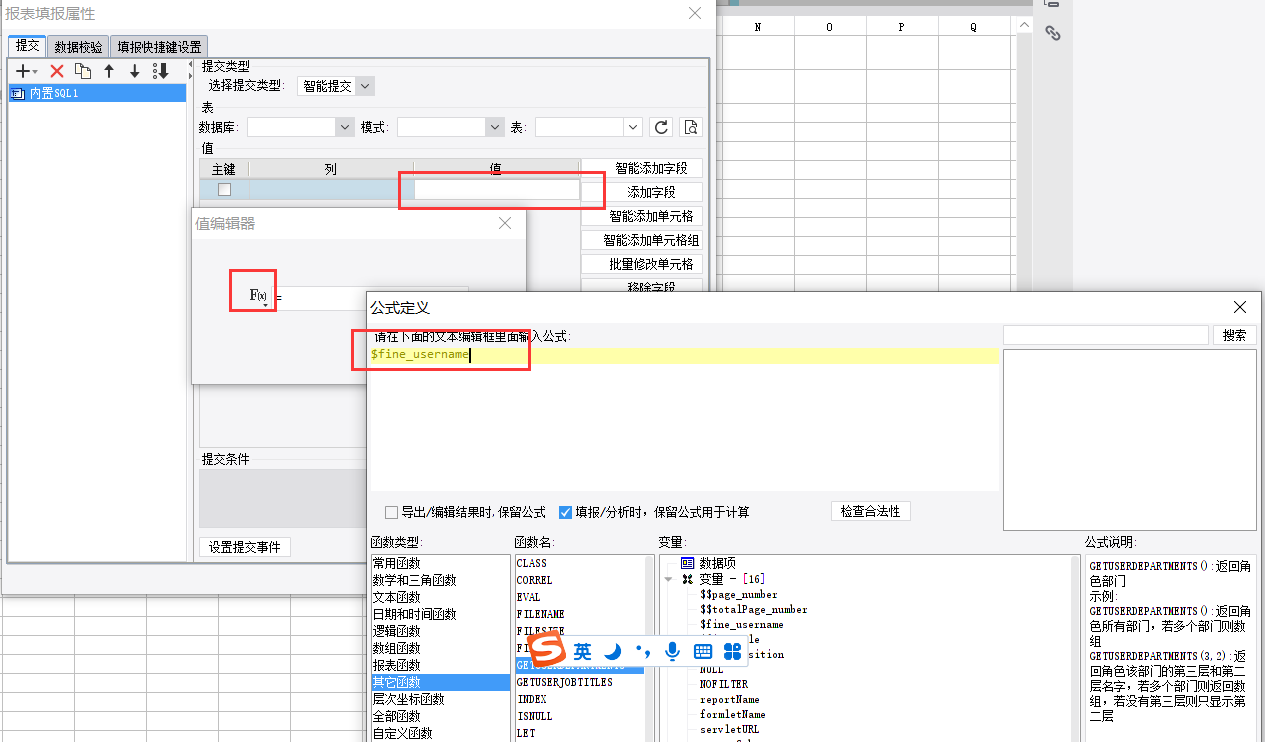Open Sogou soft keyboard icon
Image resolution: width=1265 pixels, height=742 pixels.
tap(703, 652)
